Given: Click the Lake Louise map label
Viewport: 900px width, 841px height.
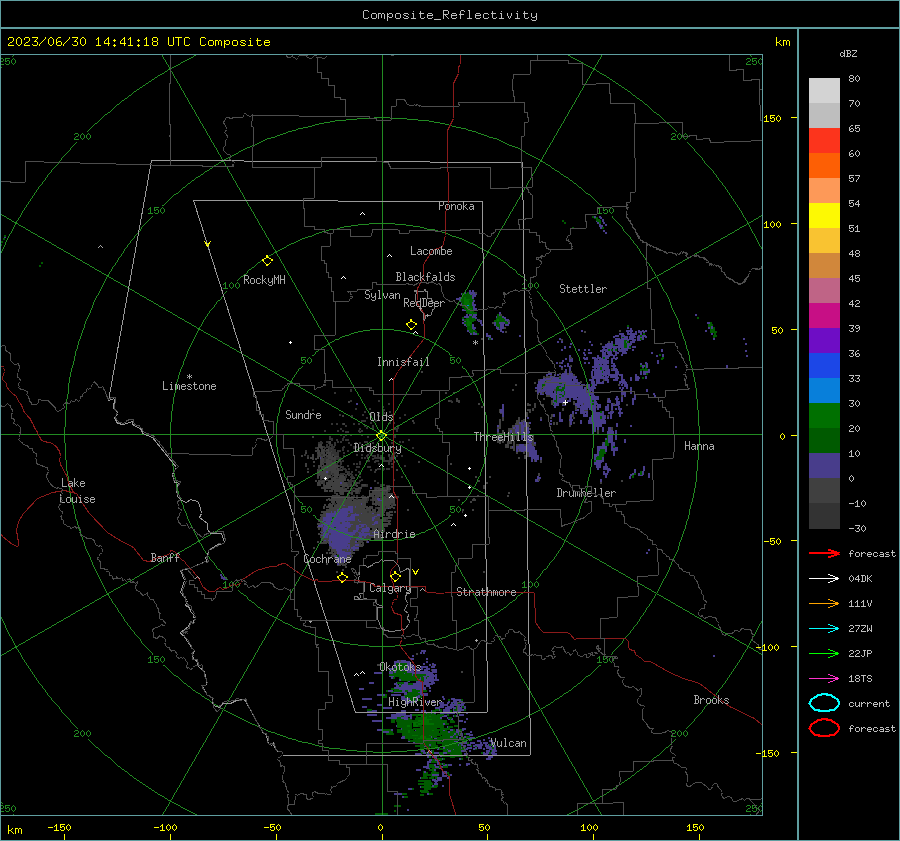Looking at the screenshot, I should pos(77,491).
